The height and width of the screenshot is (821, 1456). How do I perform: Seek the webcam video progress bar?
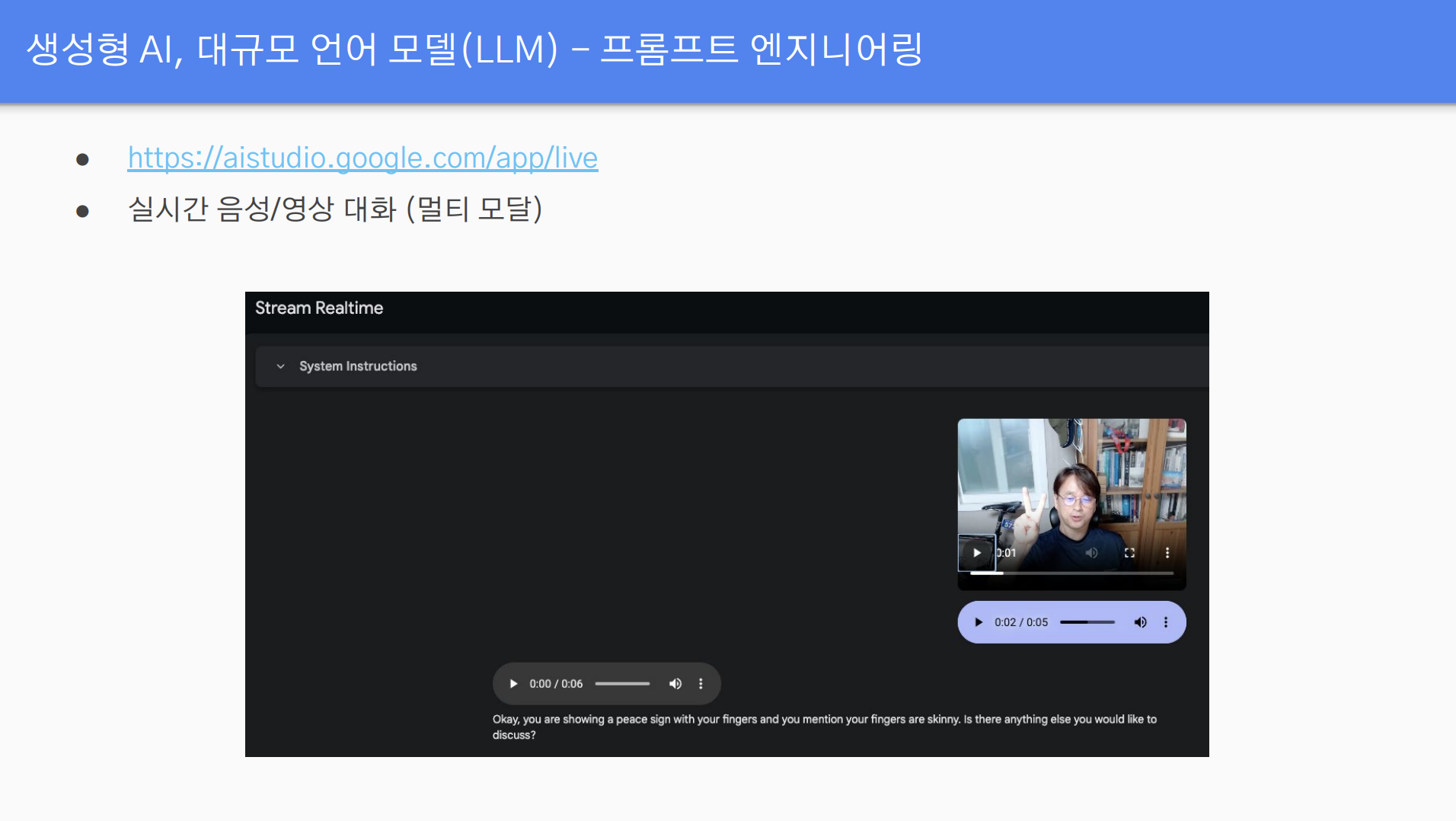point(1071,573)
